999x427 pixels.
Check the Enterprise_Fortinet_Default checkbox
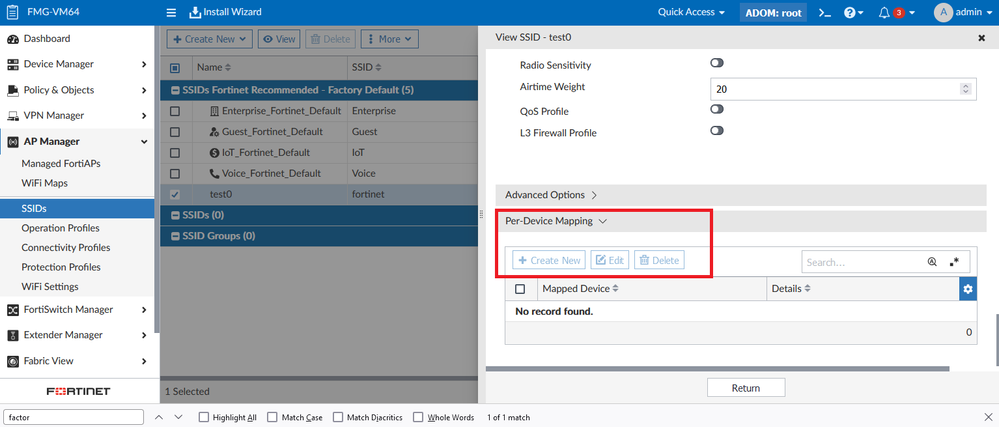[175, 112]
